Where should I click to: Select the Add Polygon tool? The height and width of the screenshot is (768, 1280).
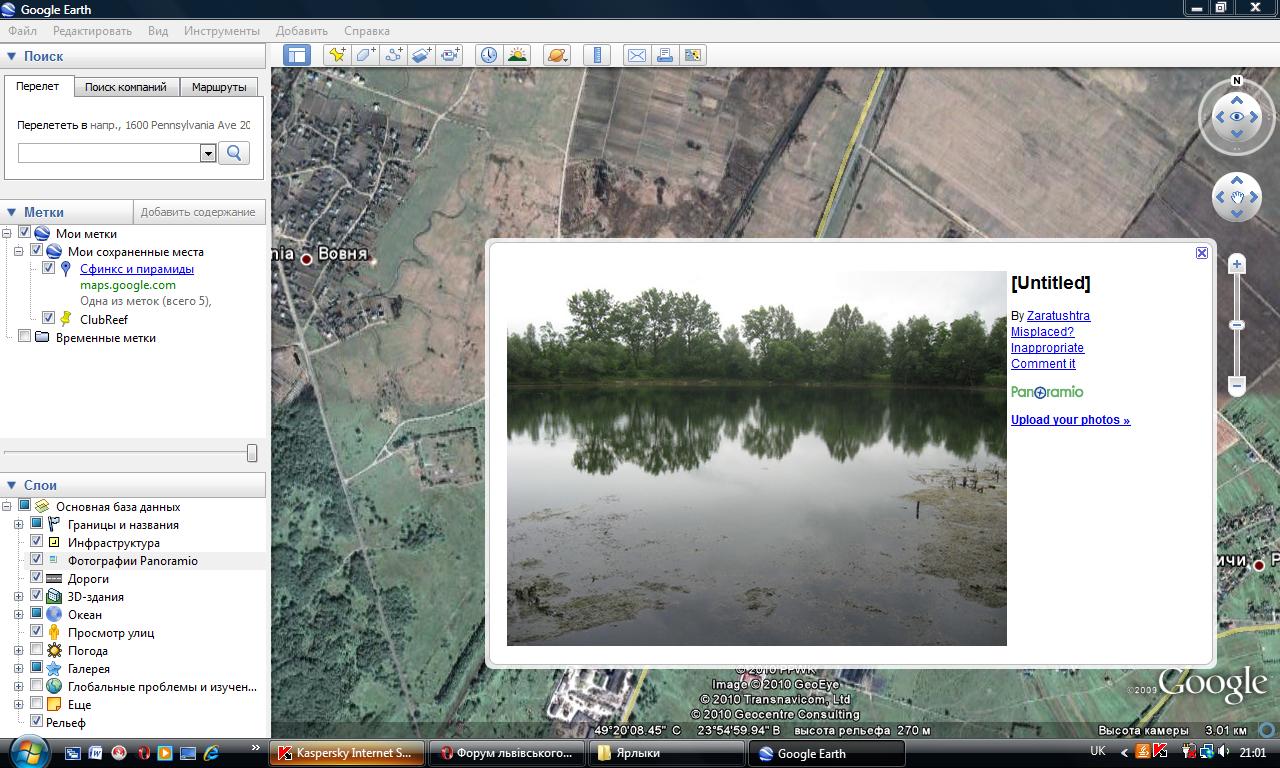pyautogui.click(x=365, y=55)
